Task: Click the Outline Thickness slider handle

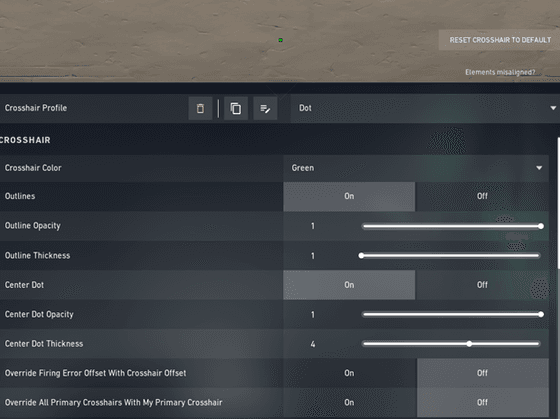Action: (361, 255)
